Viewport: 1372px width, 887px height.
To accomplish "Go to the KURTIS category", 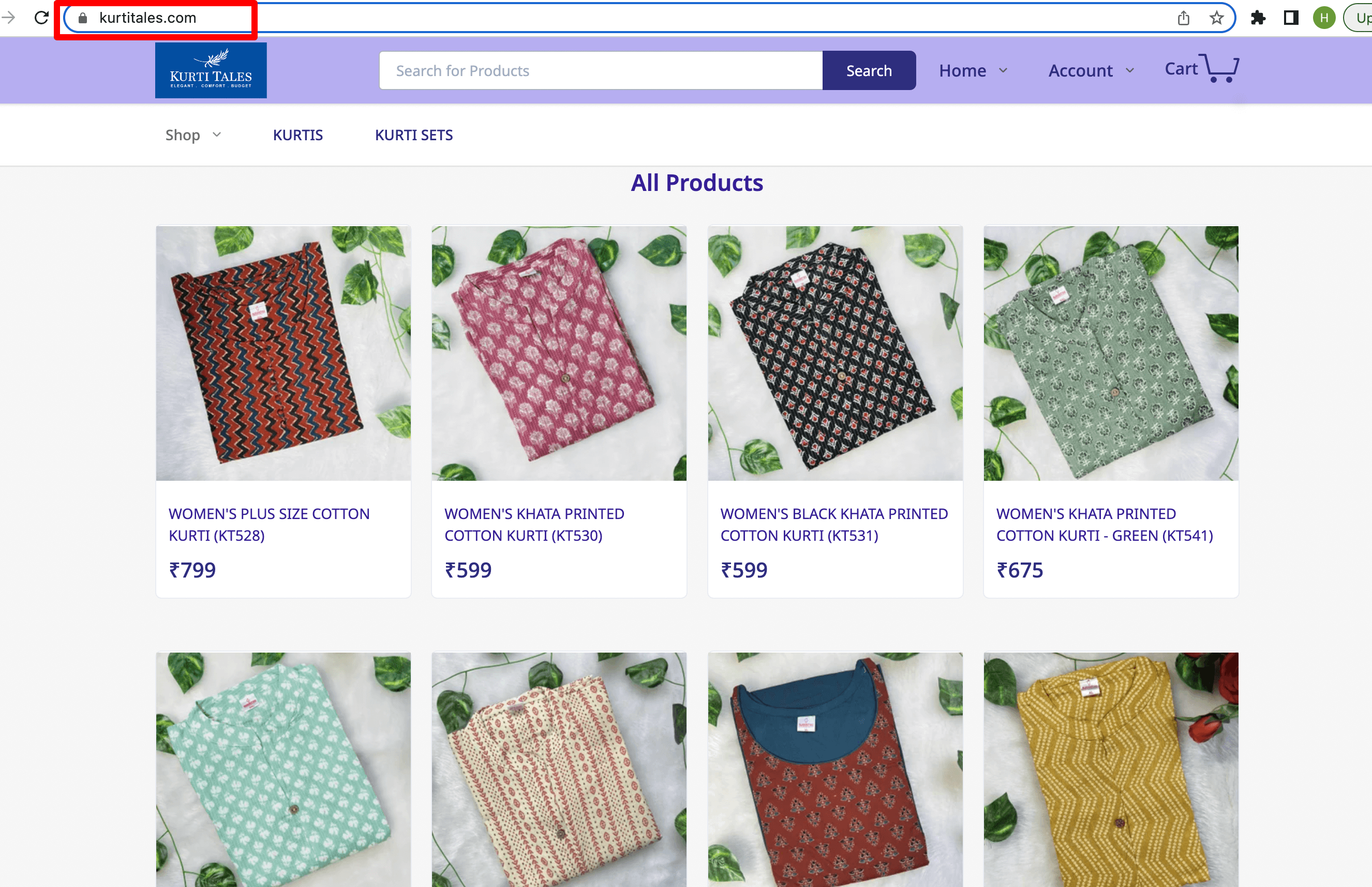I will [297, 135].
